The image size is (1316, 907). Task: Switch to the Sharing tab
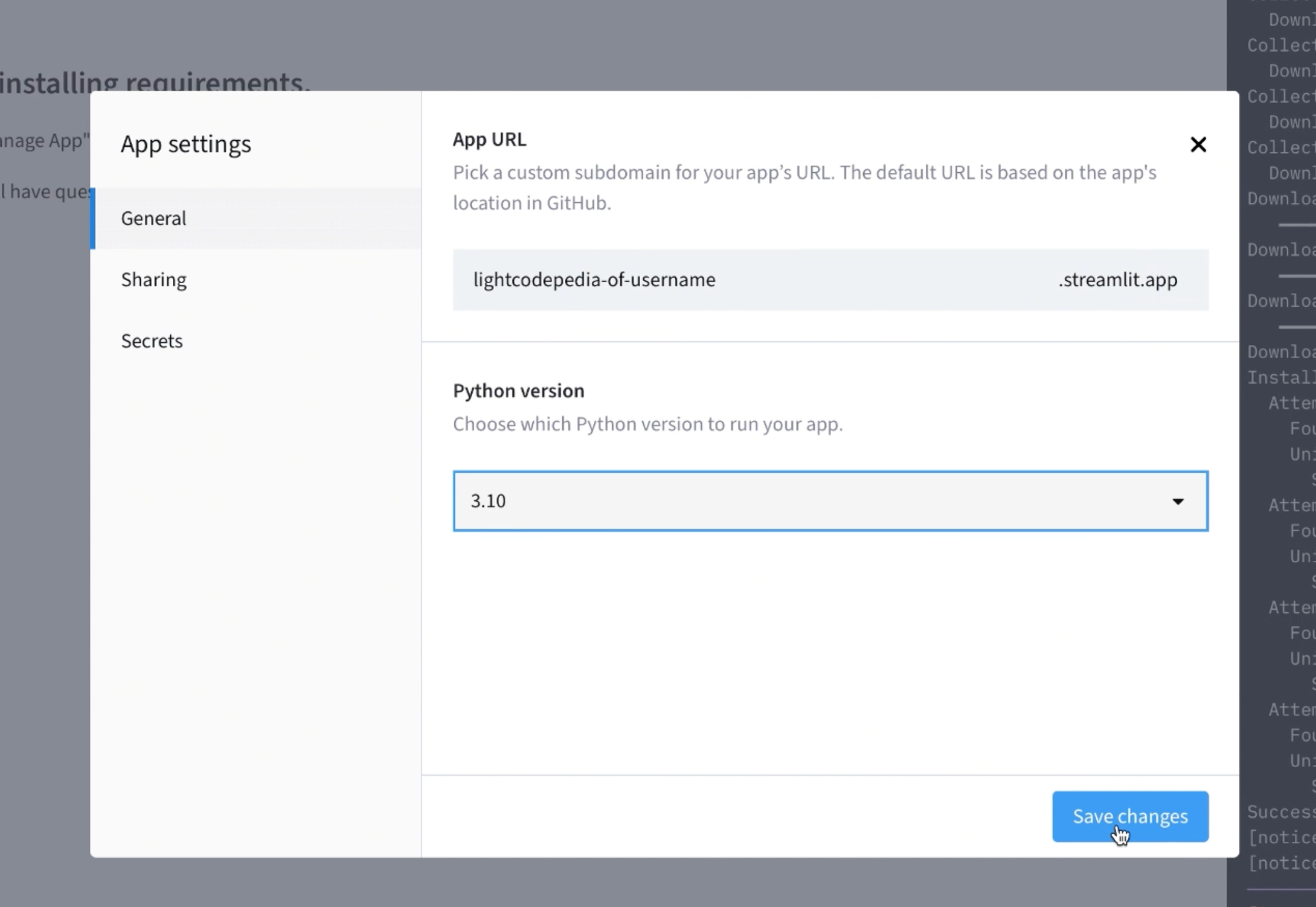[154, 279]
